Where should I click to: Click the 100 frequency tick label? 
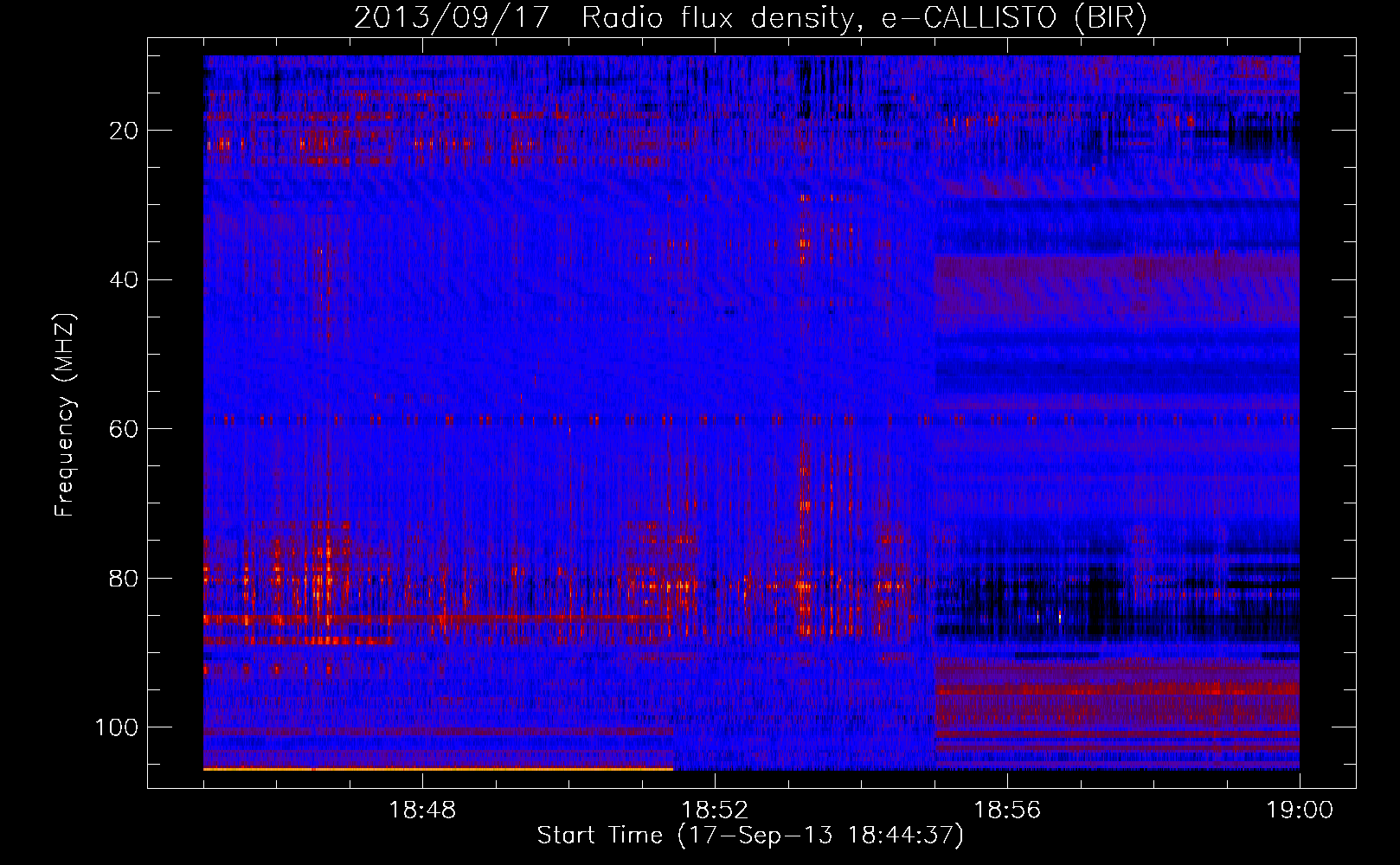point(117,727)
